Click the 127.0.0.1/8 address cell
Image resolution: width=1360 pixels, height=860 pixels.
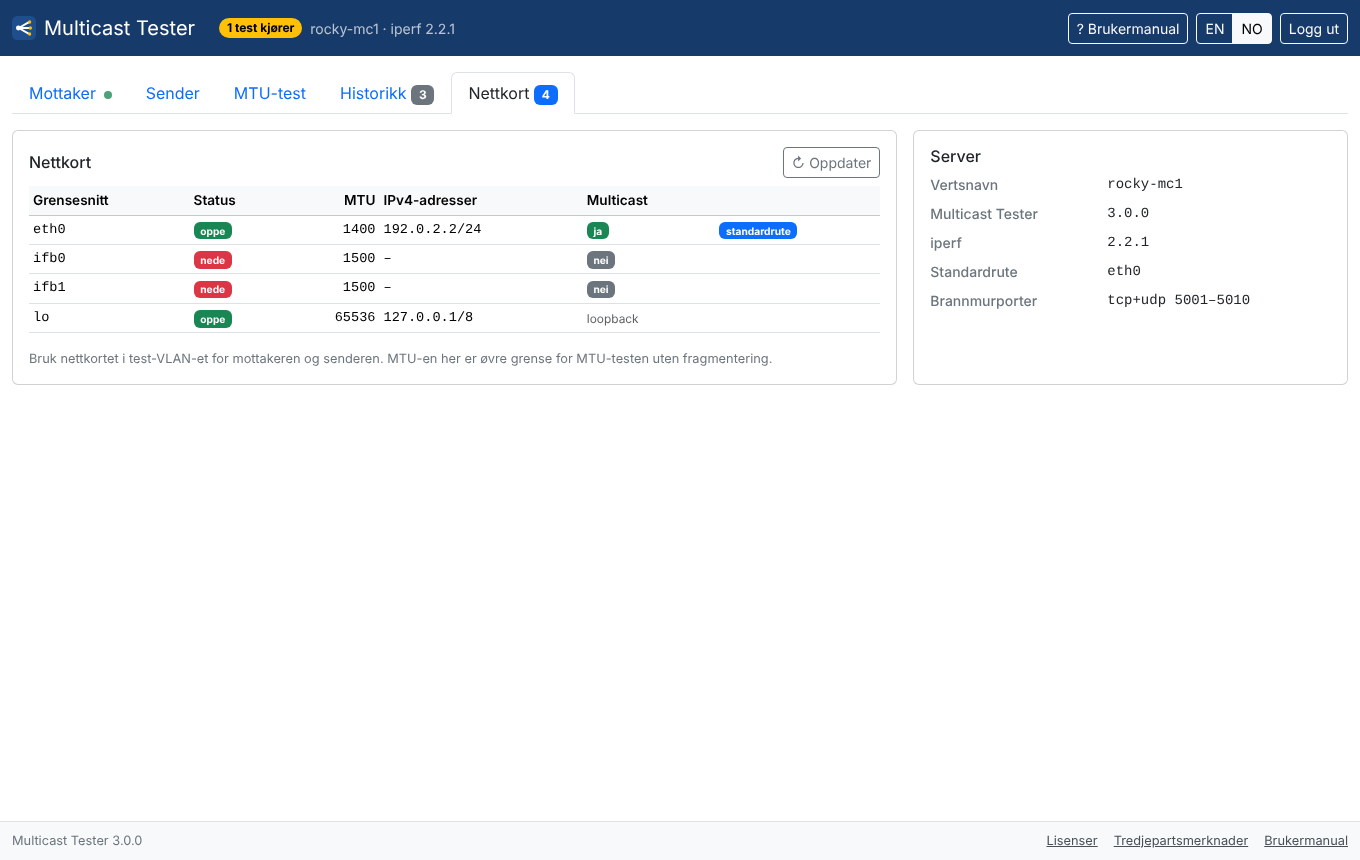(428, 317)
